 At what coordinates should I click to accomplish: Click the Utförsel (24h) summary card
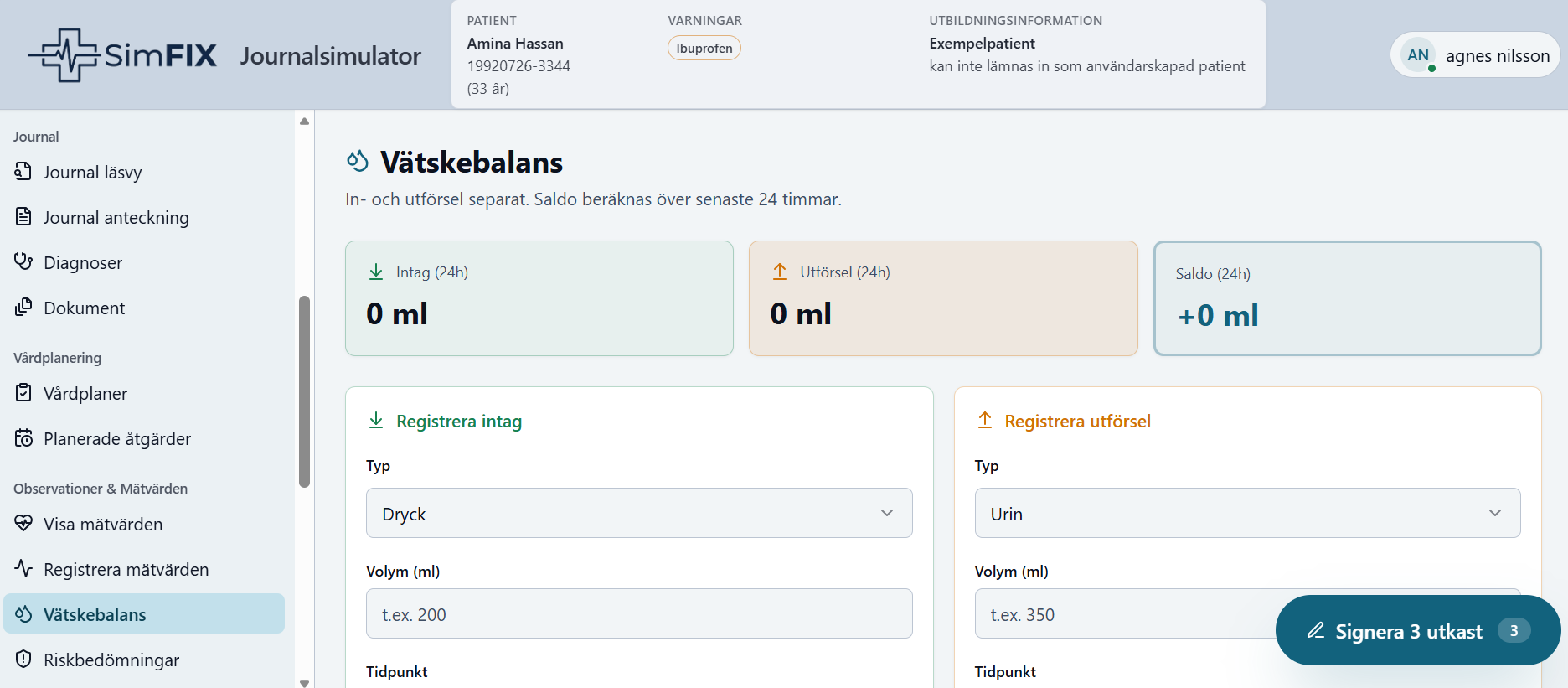[943, 298]
